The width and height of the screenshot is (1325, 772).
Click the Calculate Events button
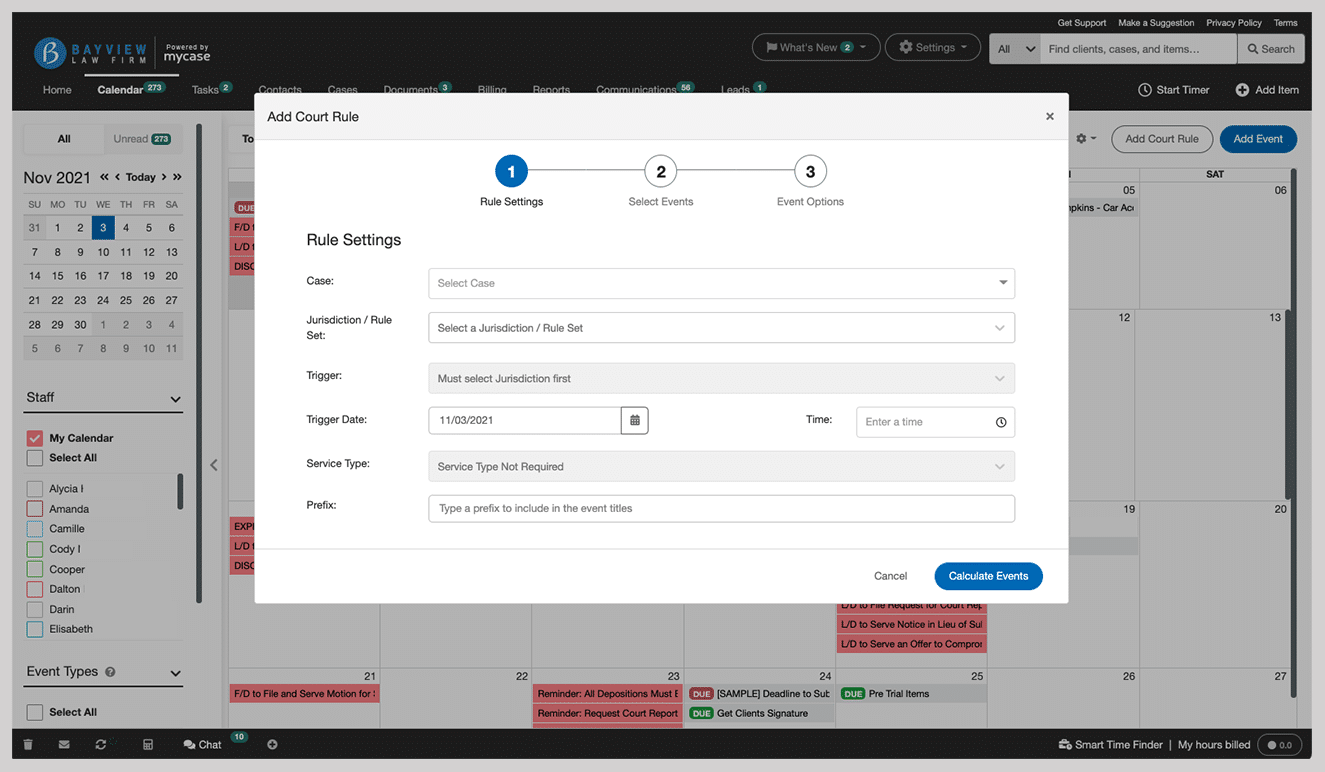click(988, 576)
